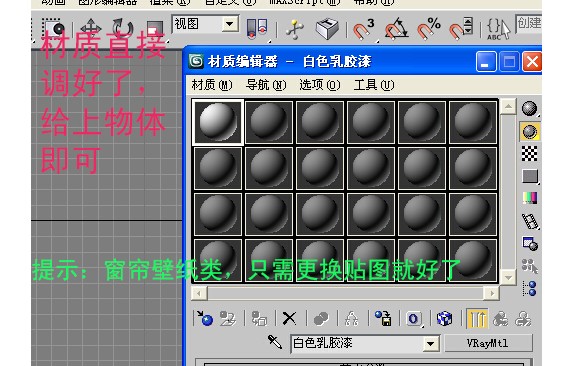Click the sample slots scroll left arrow
573x366 pixels.
point(199,293)
